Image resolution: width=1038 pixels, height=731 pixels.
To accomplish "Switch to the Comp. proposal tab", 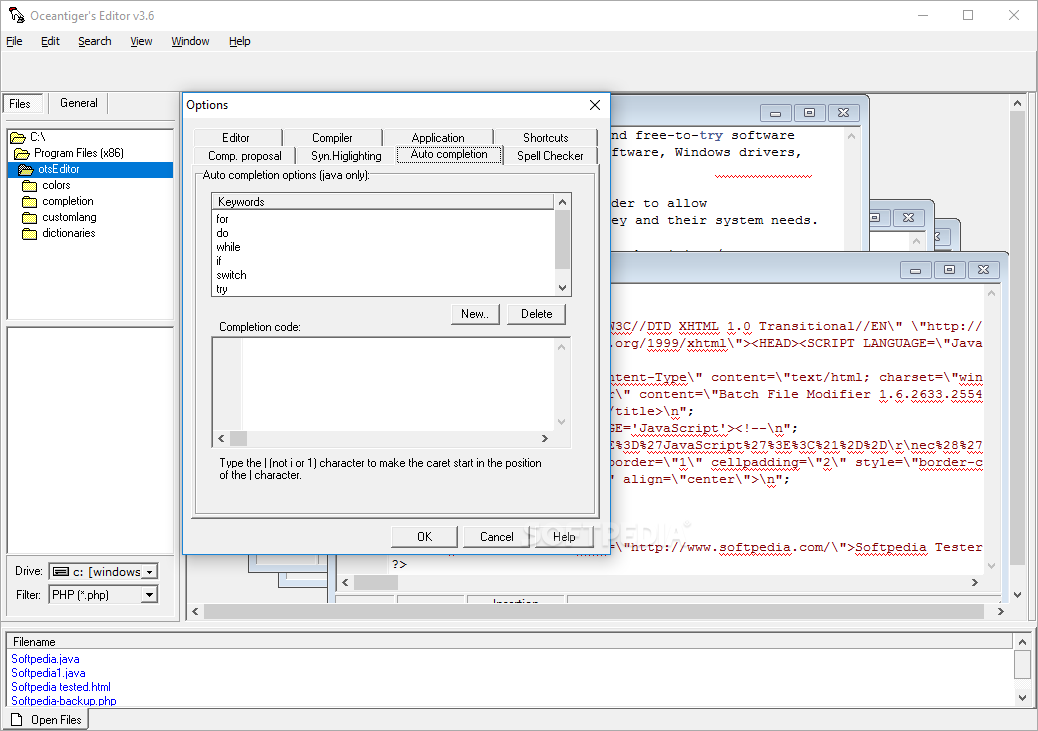I will (244, 156).
